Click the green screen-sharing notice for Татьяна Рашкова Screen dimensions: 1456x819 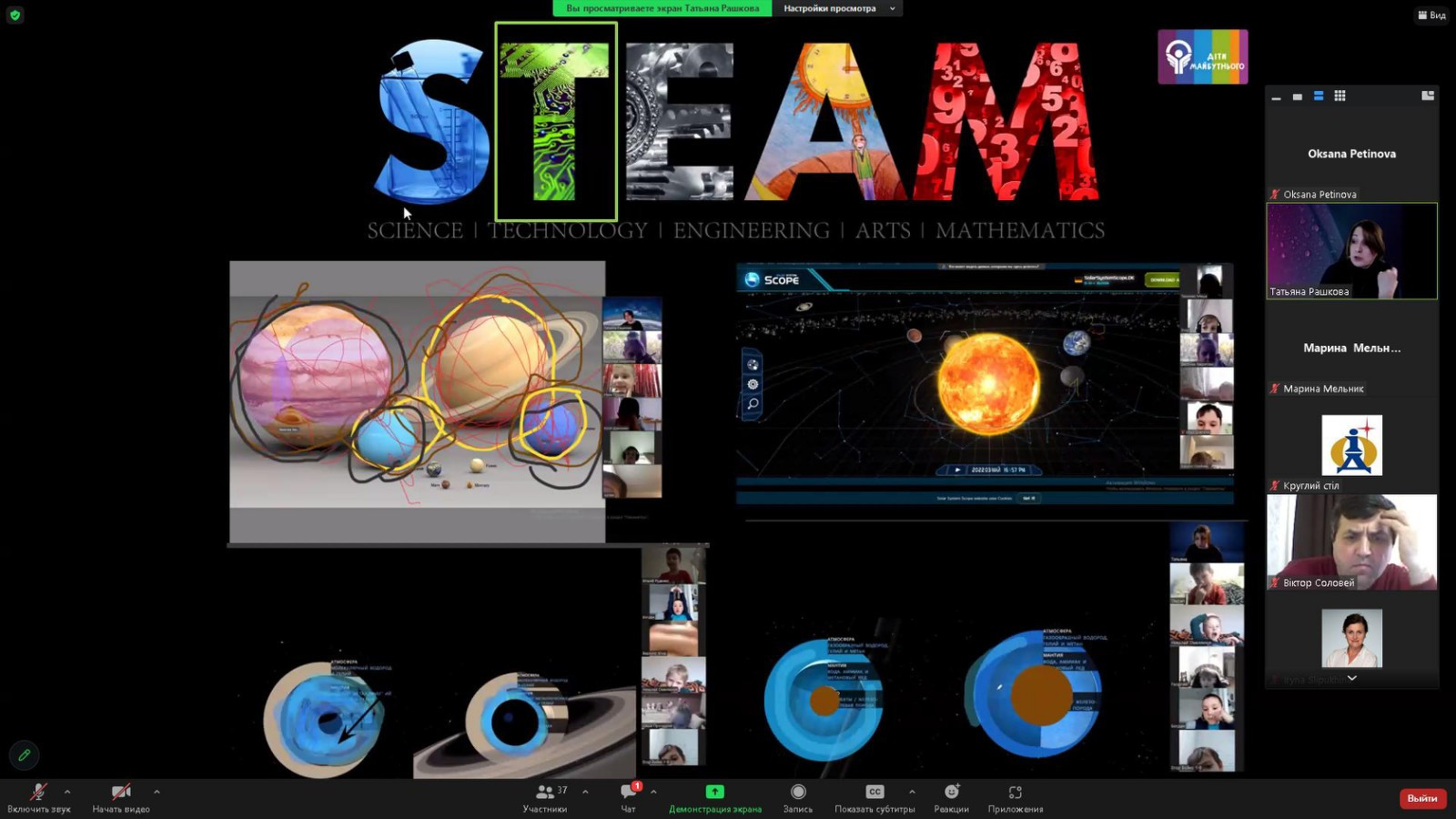pyautogui.click(x=662, y=8)
